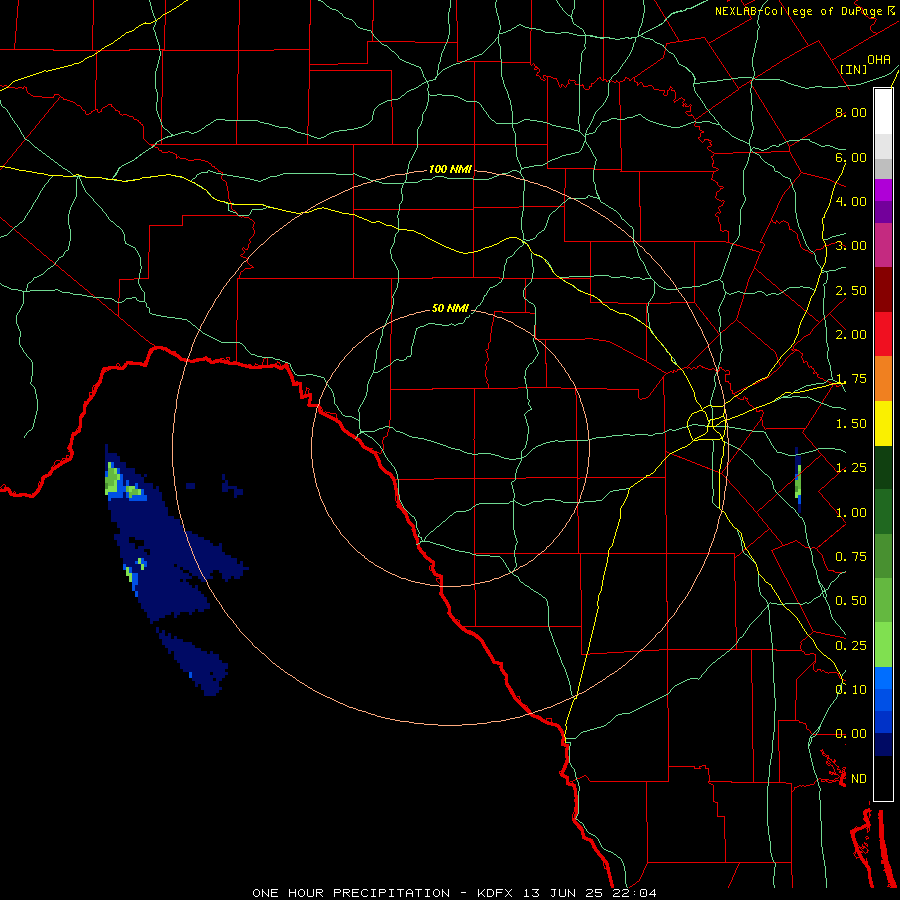Image resolution: width=900 pixels, height=900 pixels.
Task: Click the 2.00 legend value
Action: pyautogui.click(x=851, y=335)
